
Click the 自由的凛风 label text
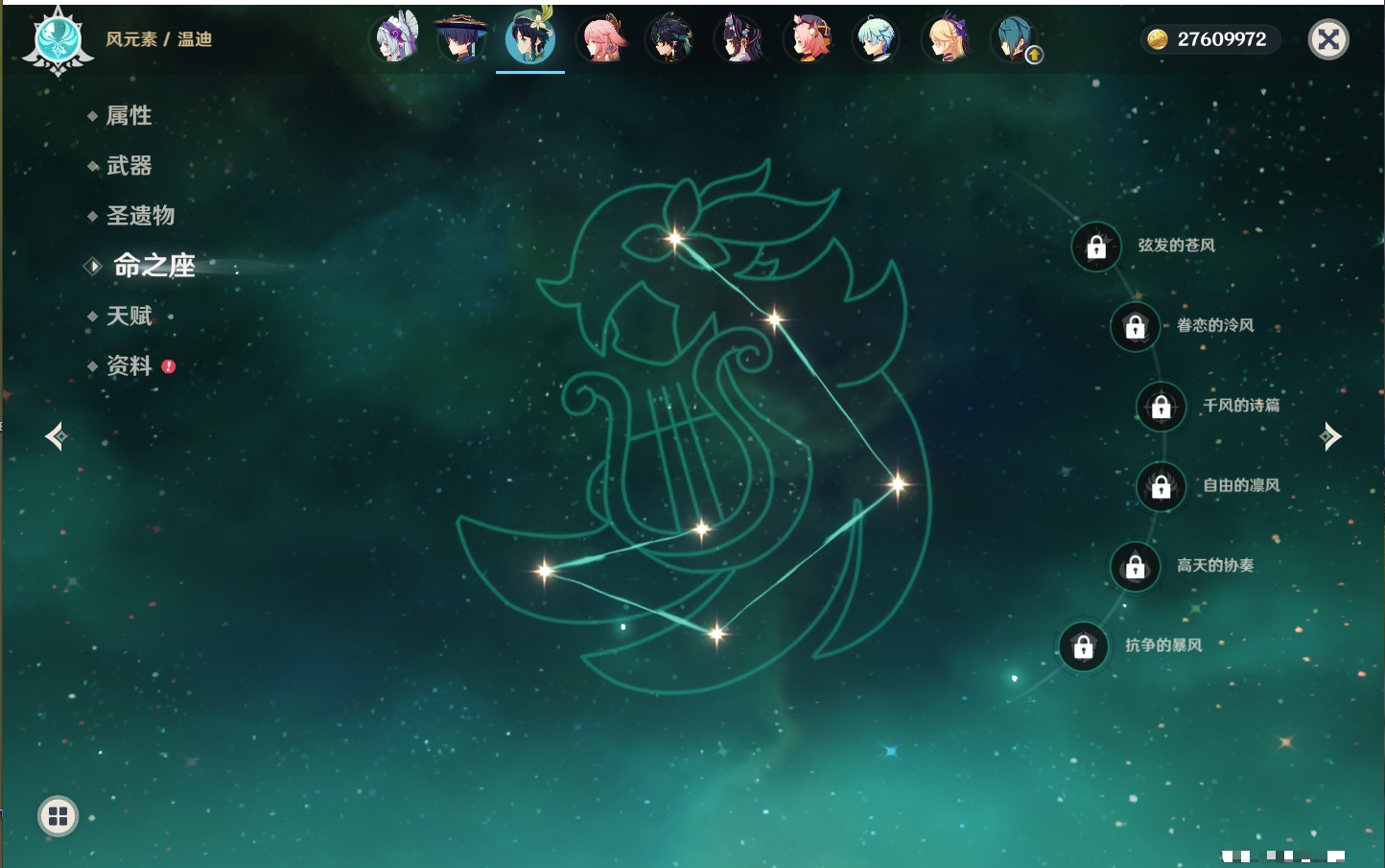[1241, 485]
